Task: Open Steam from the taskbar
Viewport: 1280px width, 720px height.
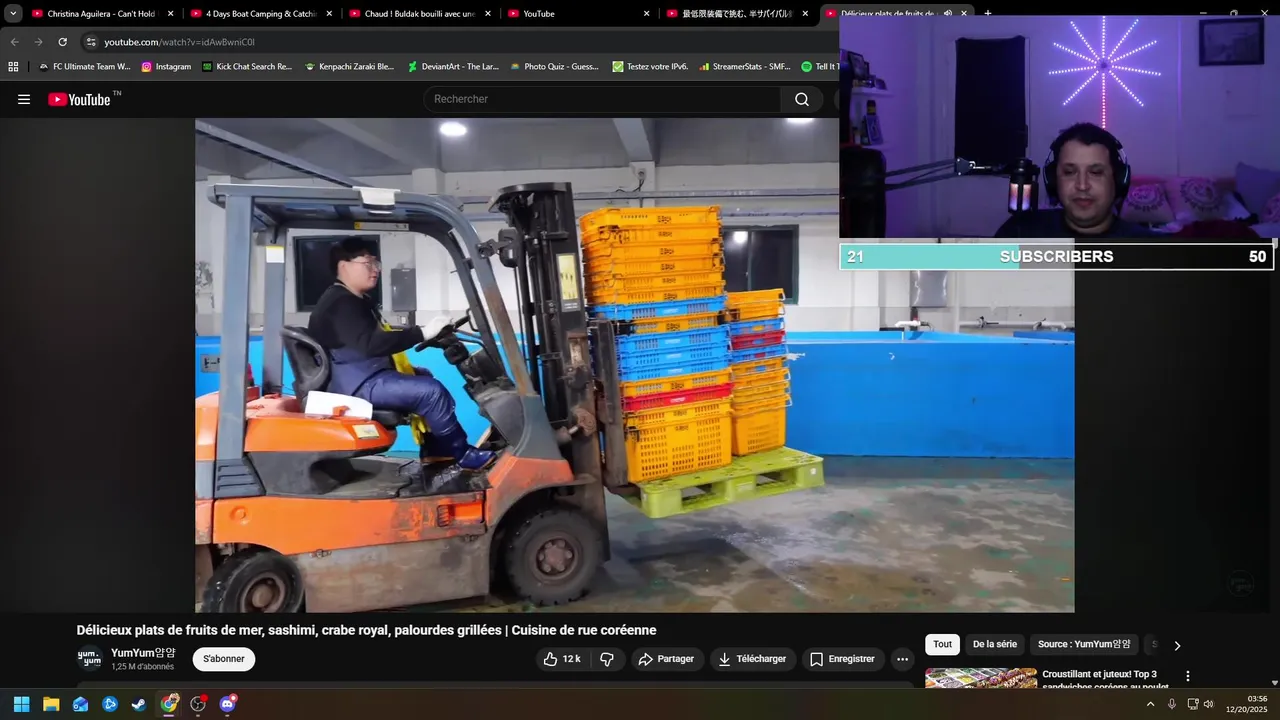Action: click(139, 704)
